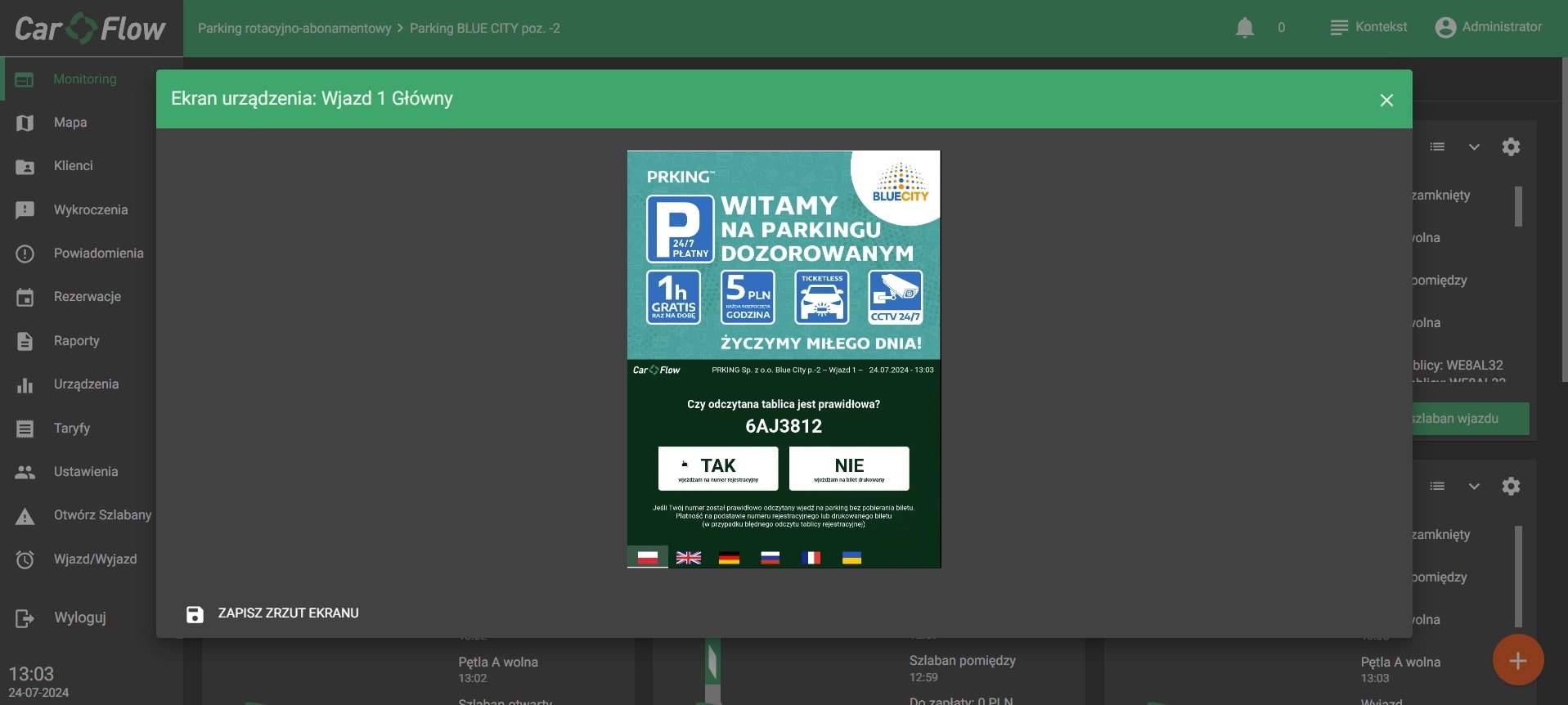Pick the Ukrainian flag language
The width and height of the screenshot is (1568, 705).
coord(851,558)
